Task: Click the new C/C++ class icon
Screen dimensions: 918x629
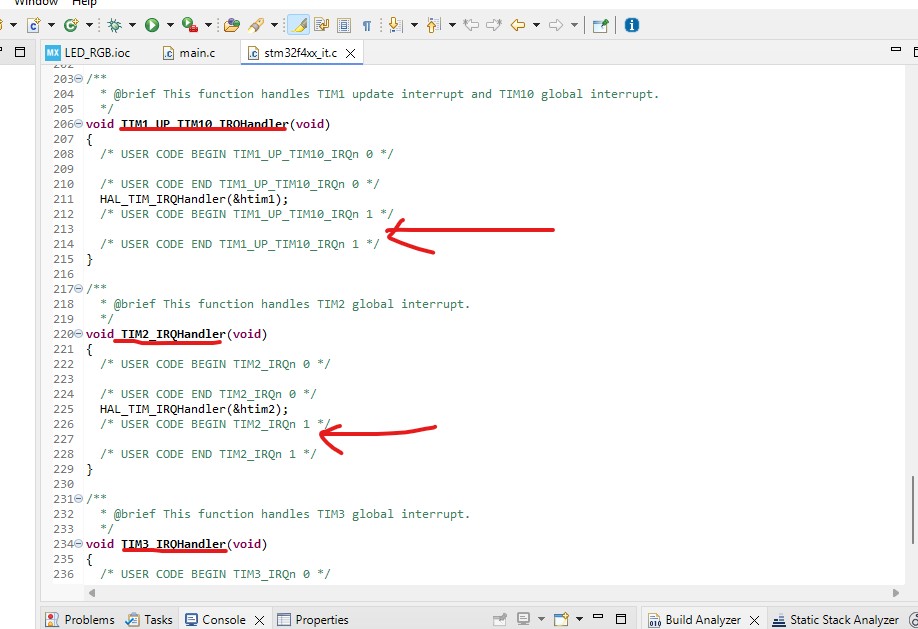Action: coord(71,25)
